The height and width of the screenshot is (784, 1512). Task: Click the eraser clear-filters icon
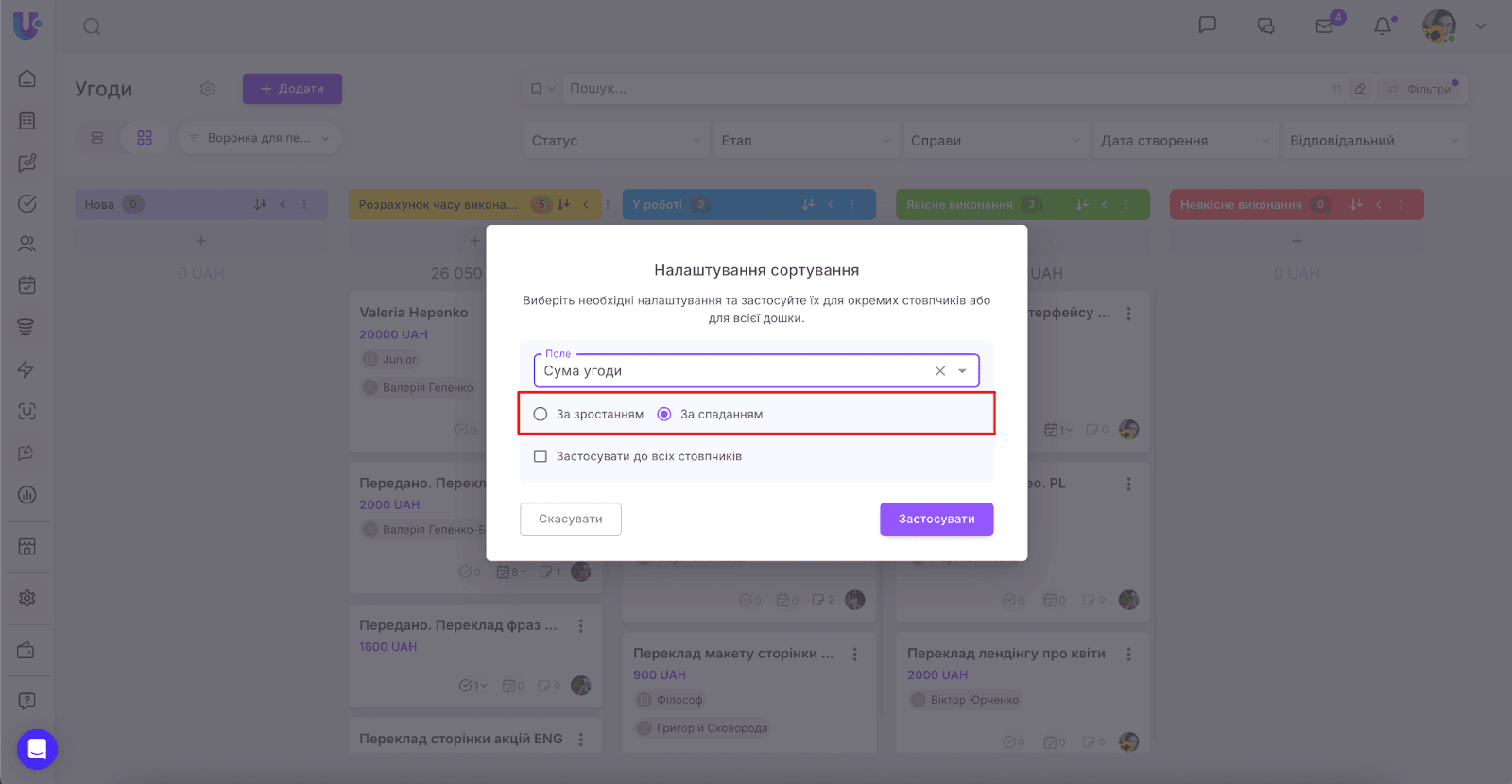(1360, 89)
